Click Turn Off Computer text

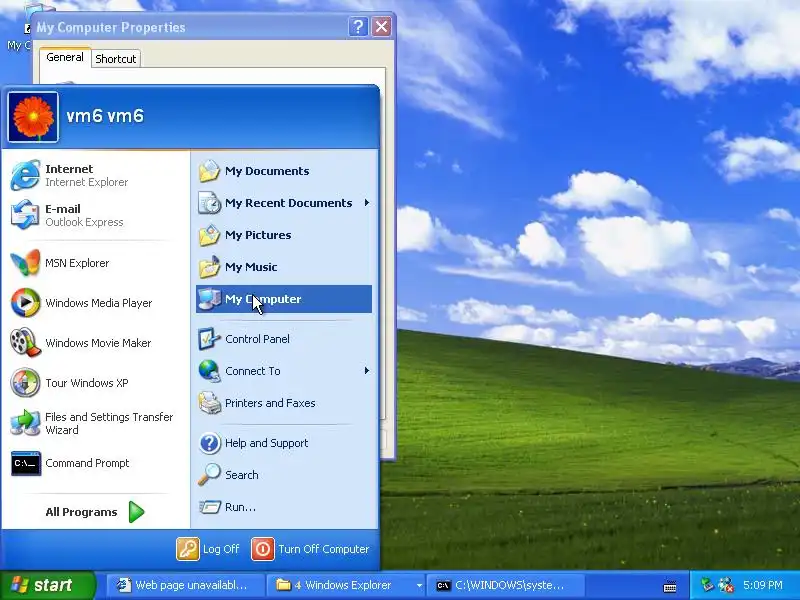323,549
